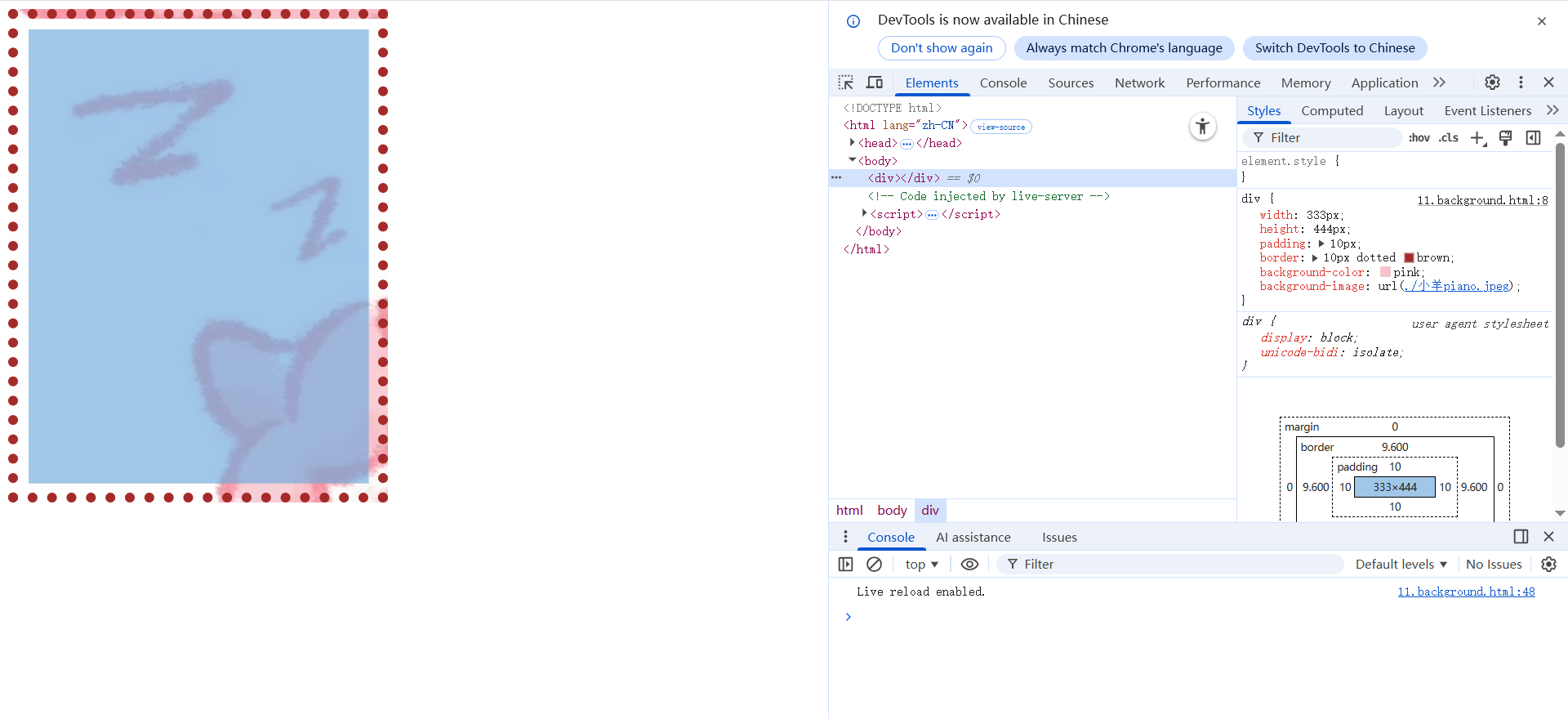Open the brown border color swatch
This screenshot has width=1568, height=719.
click(x=1409, y=258)
